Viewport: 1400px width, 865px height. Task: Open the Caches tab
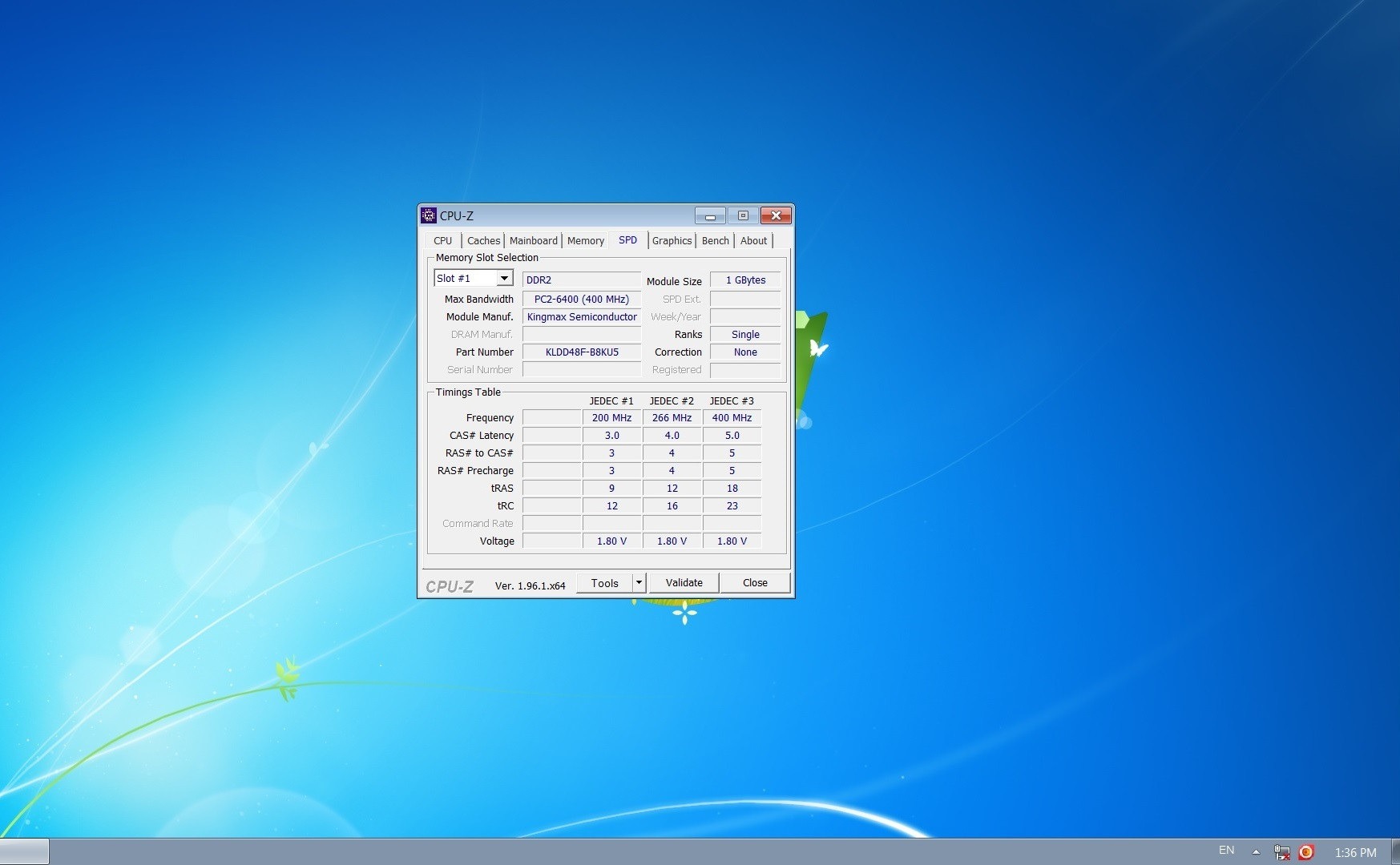point(483,241)
